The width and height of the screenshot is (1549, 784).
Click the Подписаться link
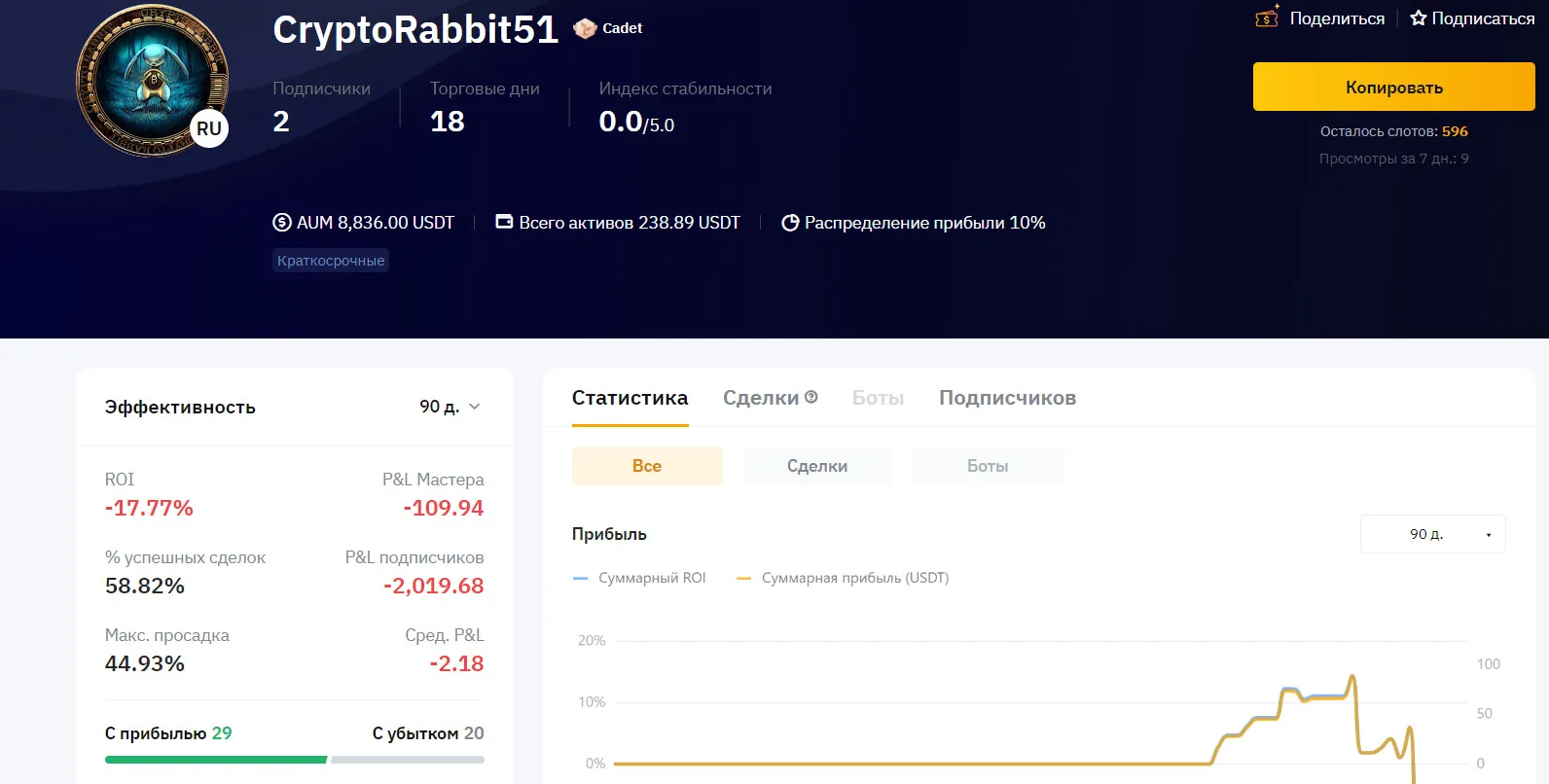coord(1483,18)
